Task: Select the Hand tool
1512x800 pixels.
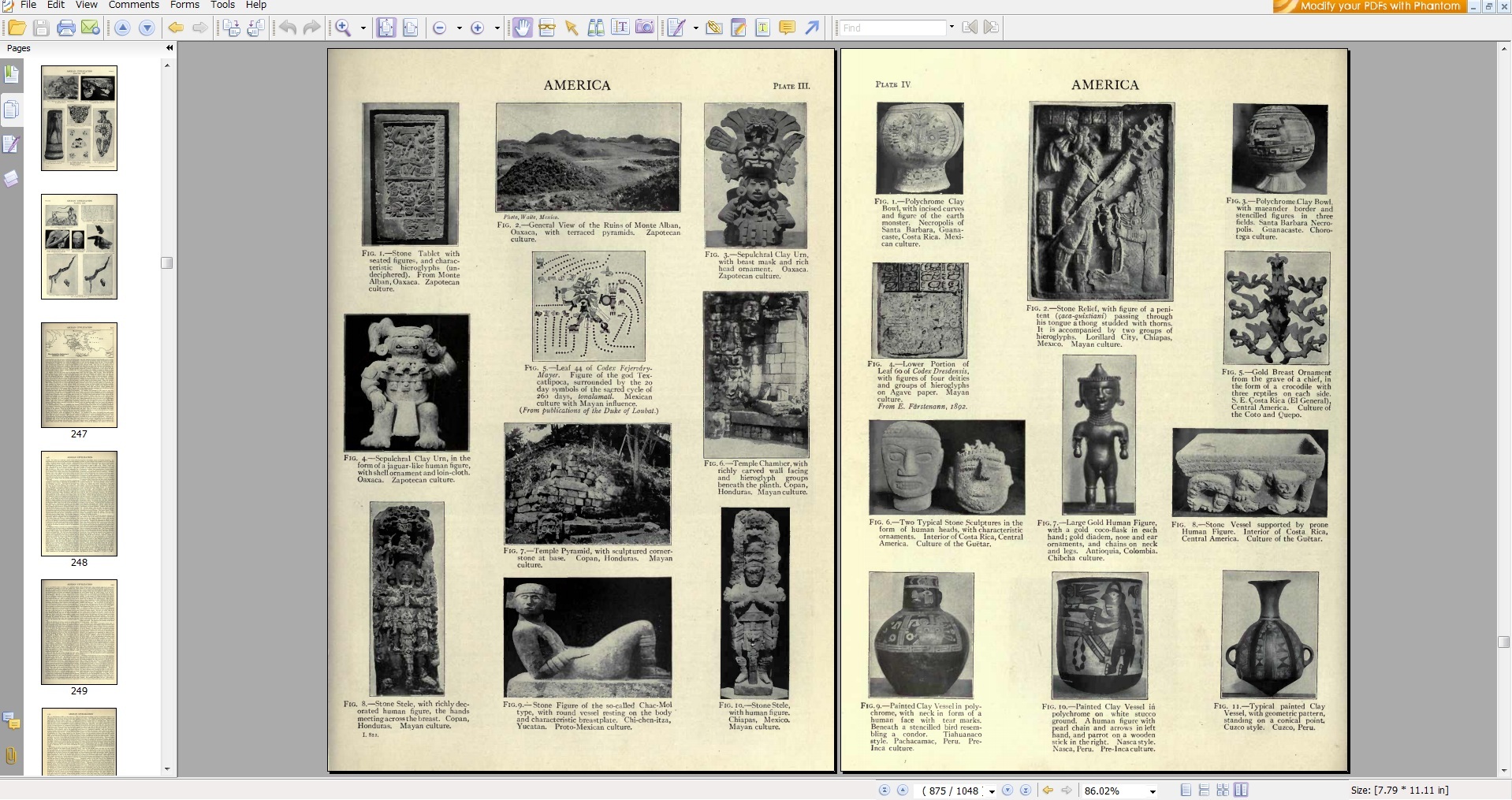Action: pyautogui.click(x=522, y=28)
